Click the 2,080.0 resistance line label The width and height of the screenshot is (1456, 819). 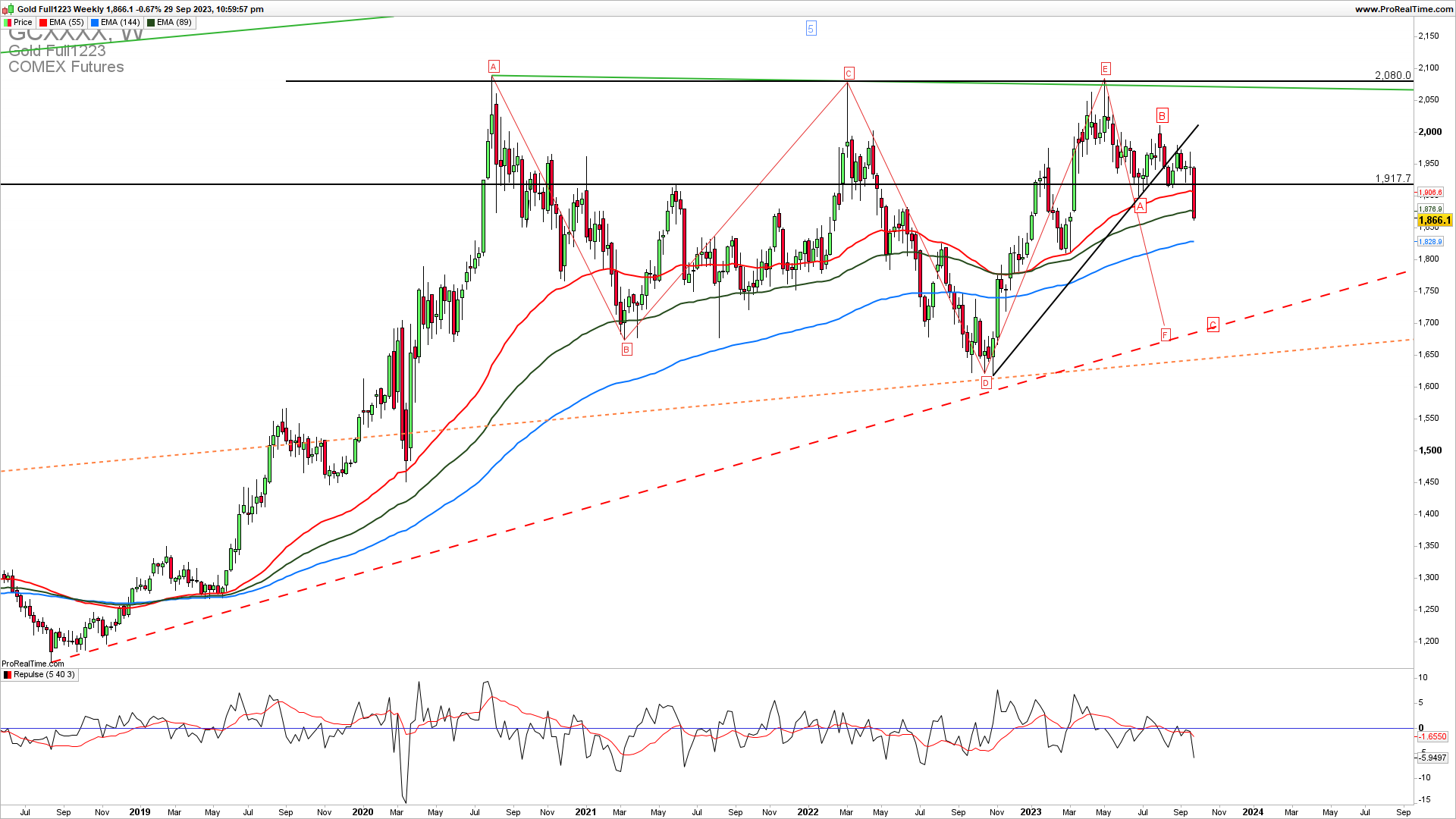[1393, 75]
